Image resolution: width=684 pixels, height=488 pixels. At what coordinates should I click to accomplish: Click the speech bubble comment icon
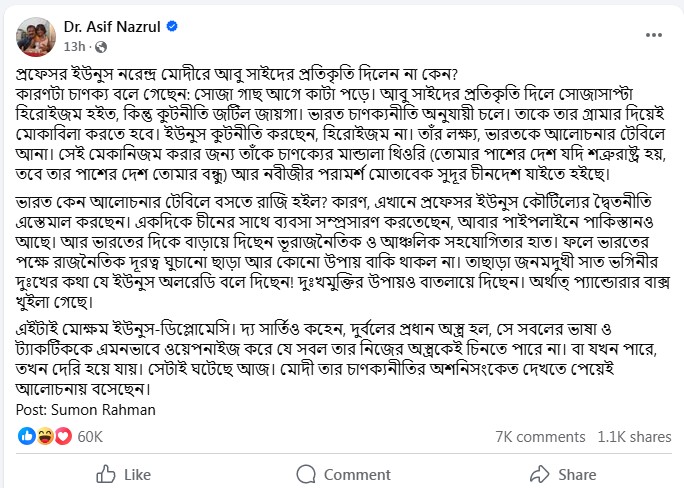click(x=306, y=474)
